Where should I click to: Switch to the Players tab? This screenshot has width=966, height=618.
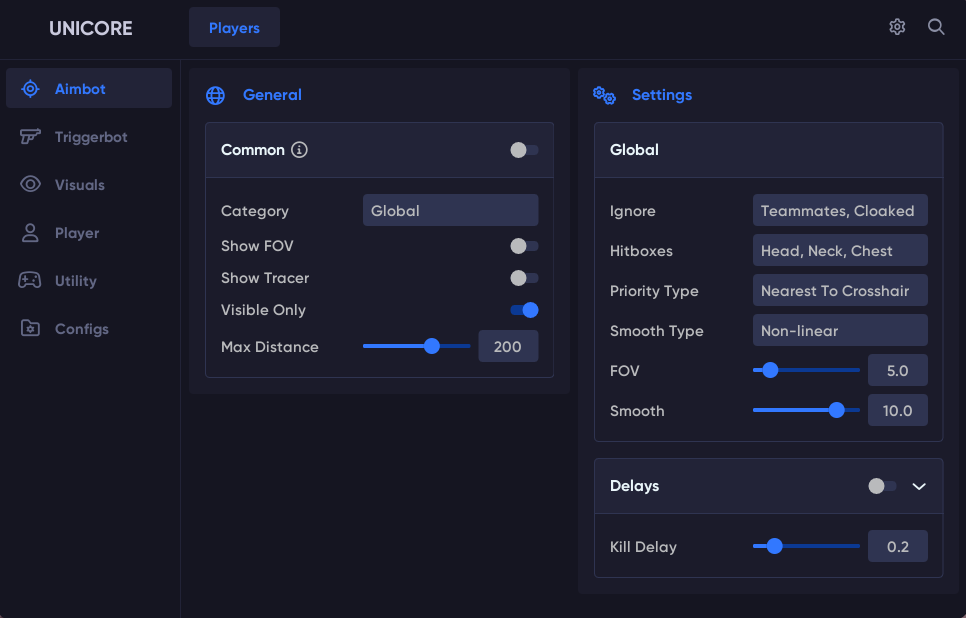234,28
